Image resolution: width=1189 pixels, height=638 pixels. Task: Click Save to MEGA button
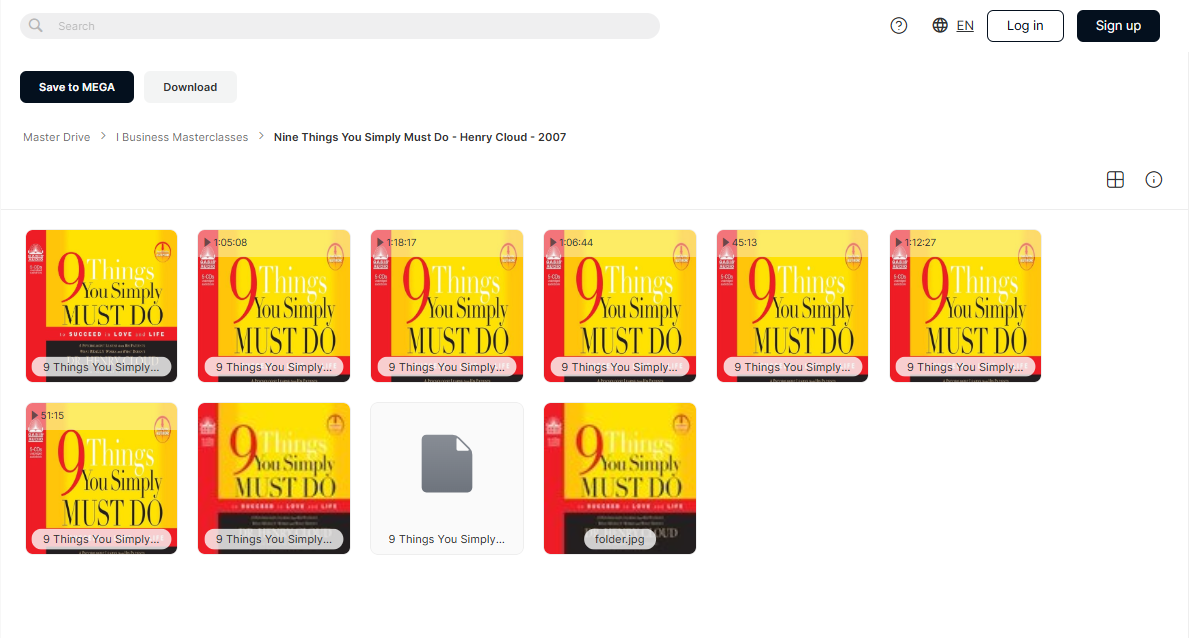[77, 87]
